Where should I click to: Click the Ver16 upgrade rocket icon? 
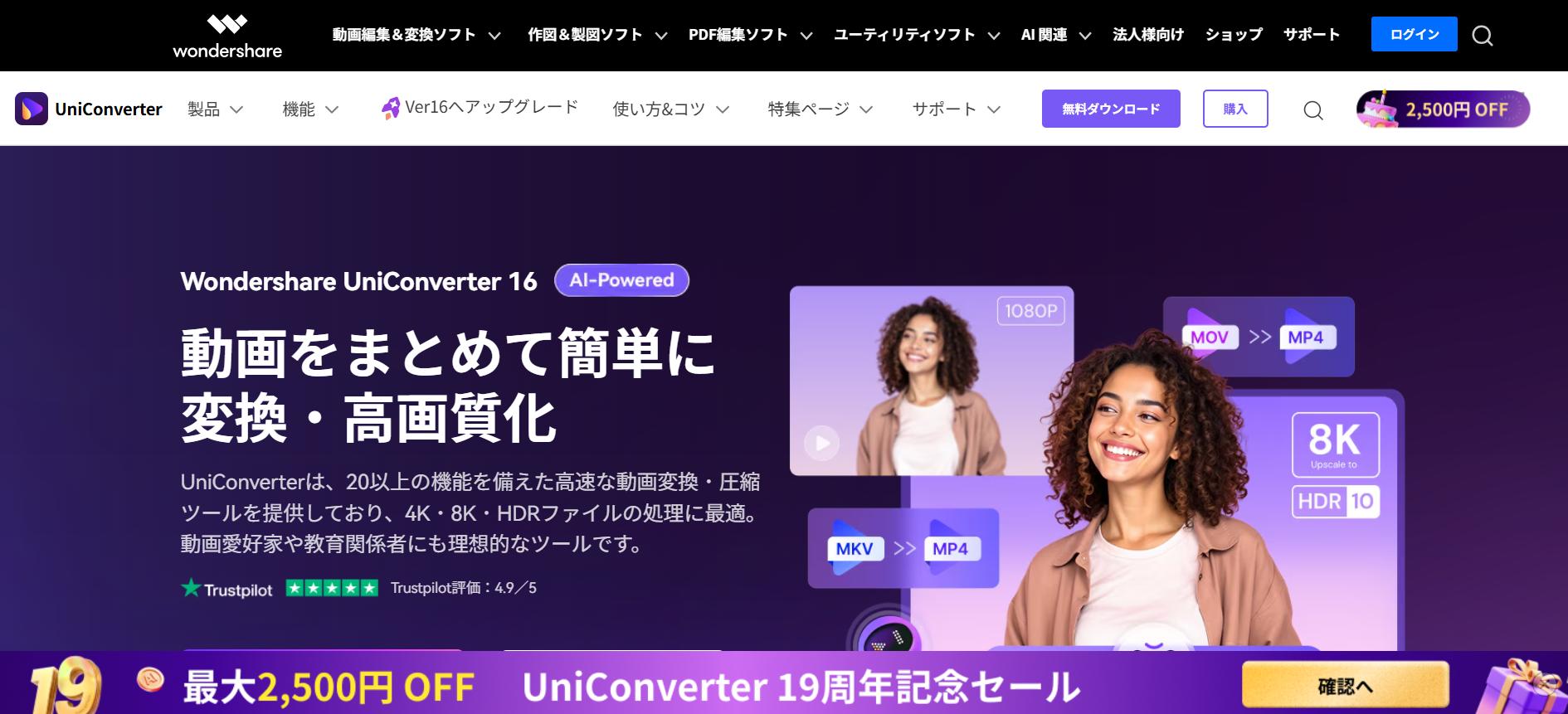pos(390,108)
